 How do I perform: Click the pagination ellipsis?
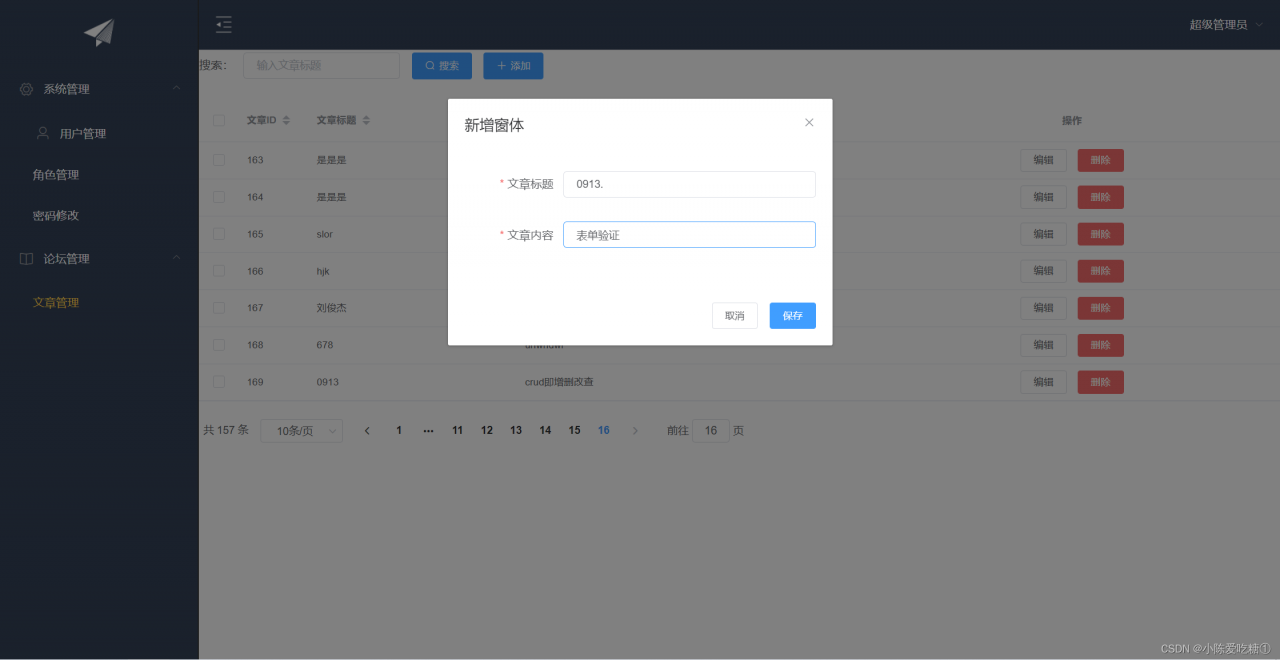[x=428, y=431]
